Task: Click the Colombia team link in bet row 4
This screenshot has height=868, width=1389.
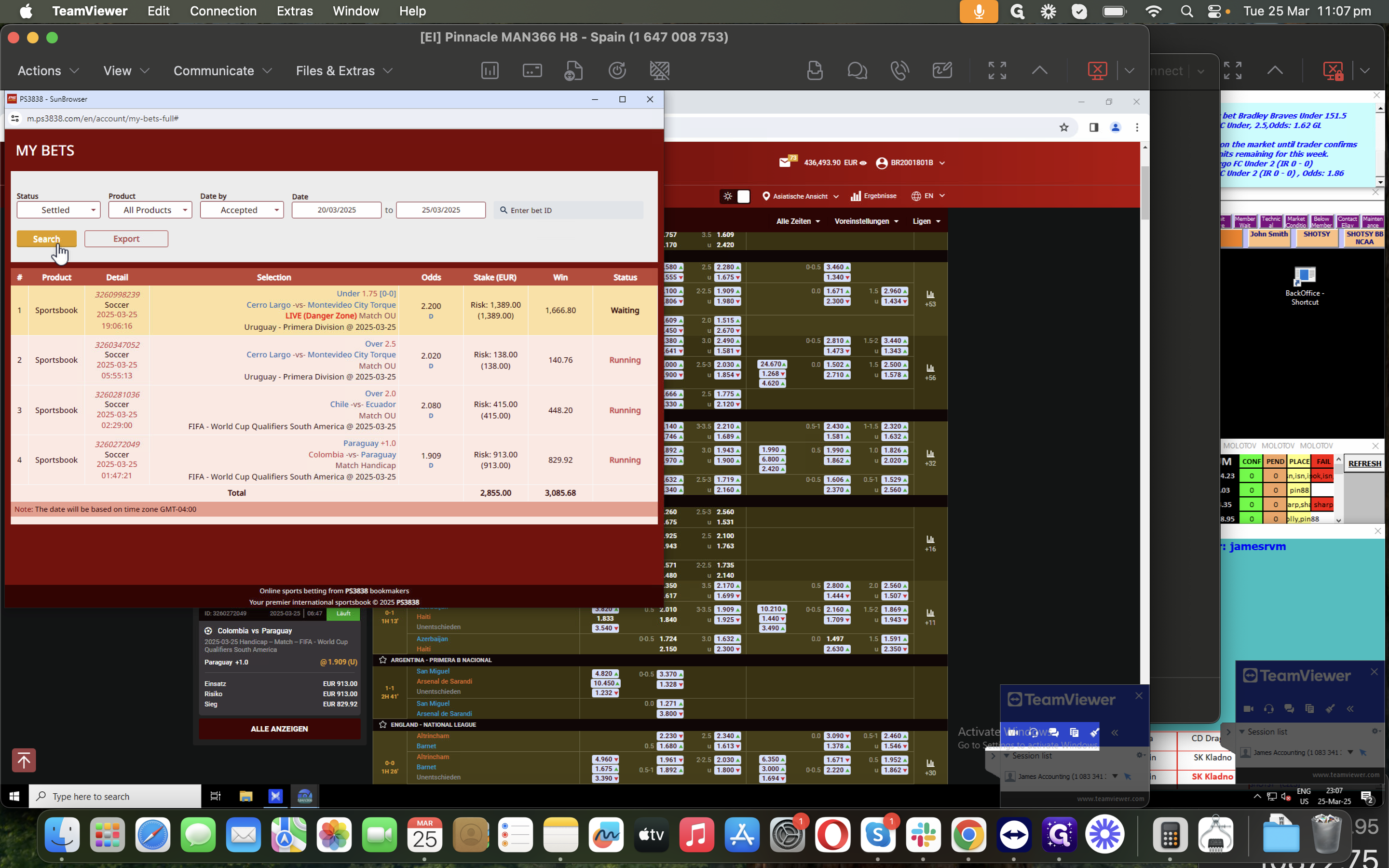Action: click(326, 455)
